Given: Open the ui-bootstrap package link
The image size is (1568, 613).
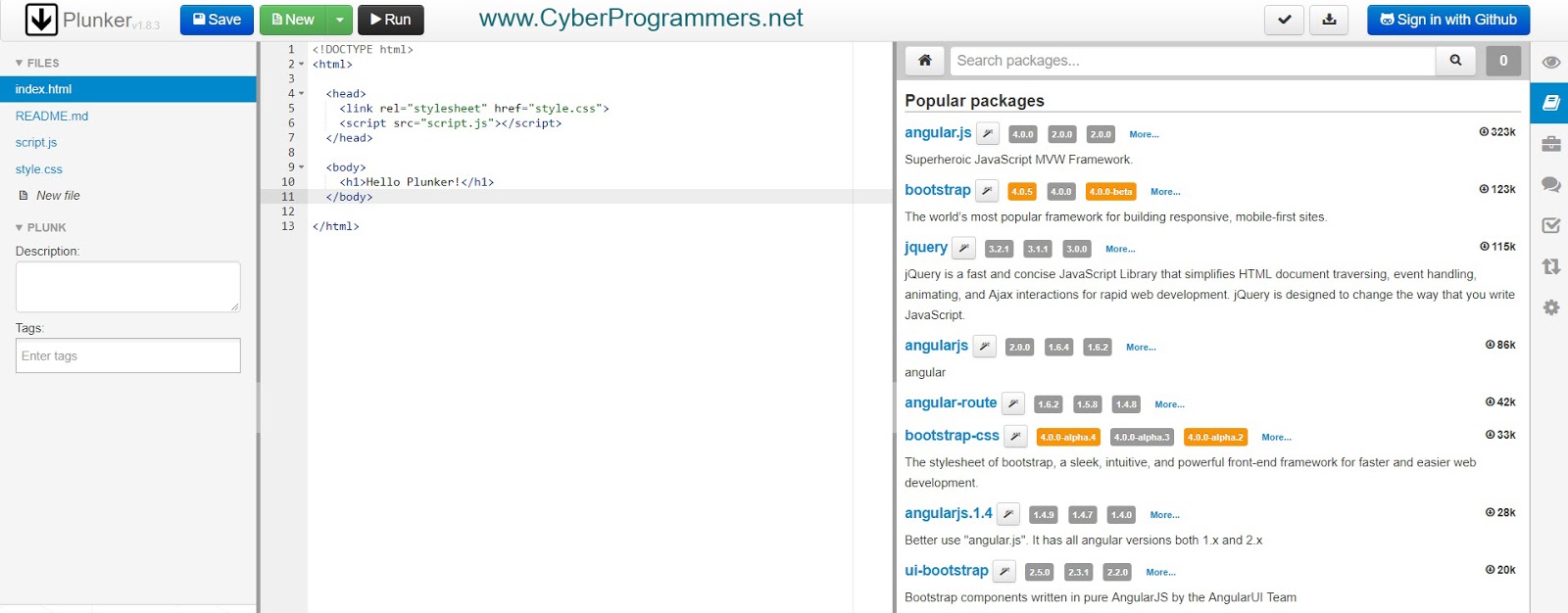Looking at the screenshot, I should coord(947,571).
